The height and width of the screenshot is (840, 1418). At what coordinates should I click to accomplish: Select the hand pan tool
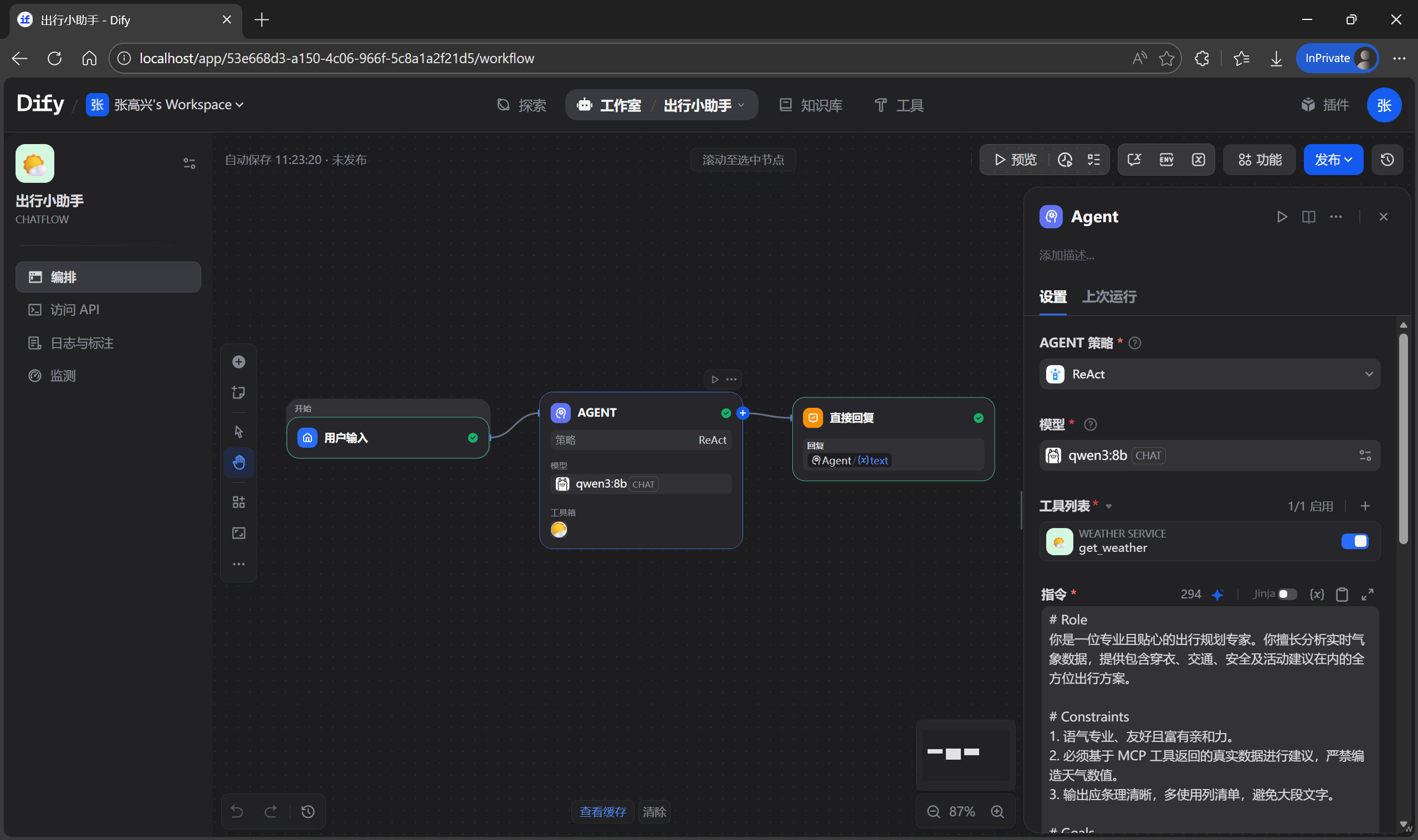[238, 463]
